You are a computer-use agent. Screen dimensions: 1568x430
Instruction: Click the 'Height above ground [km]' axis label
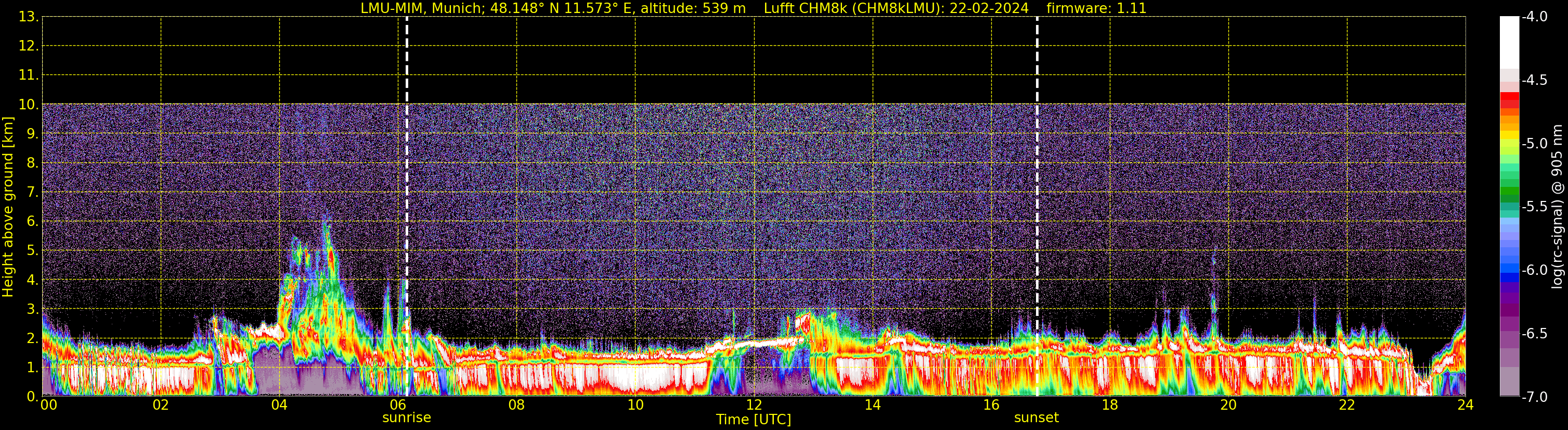click(x=8, y=207)
